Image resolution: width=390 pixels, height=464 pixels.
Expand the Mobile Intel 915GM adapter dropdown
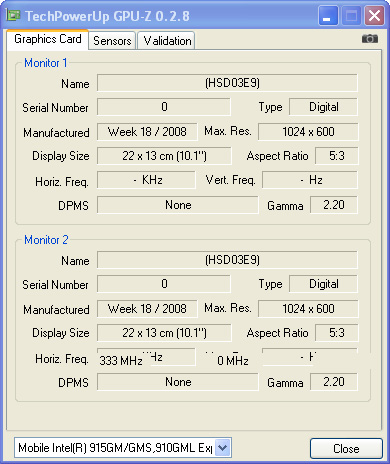tap(223, 448)
